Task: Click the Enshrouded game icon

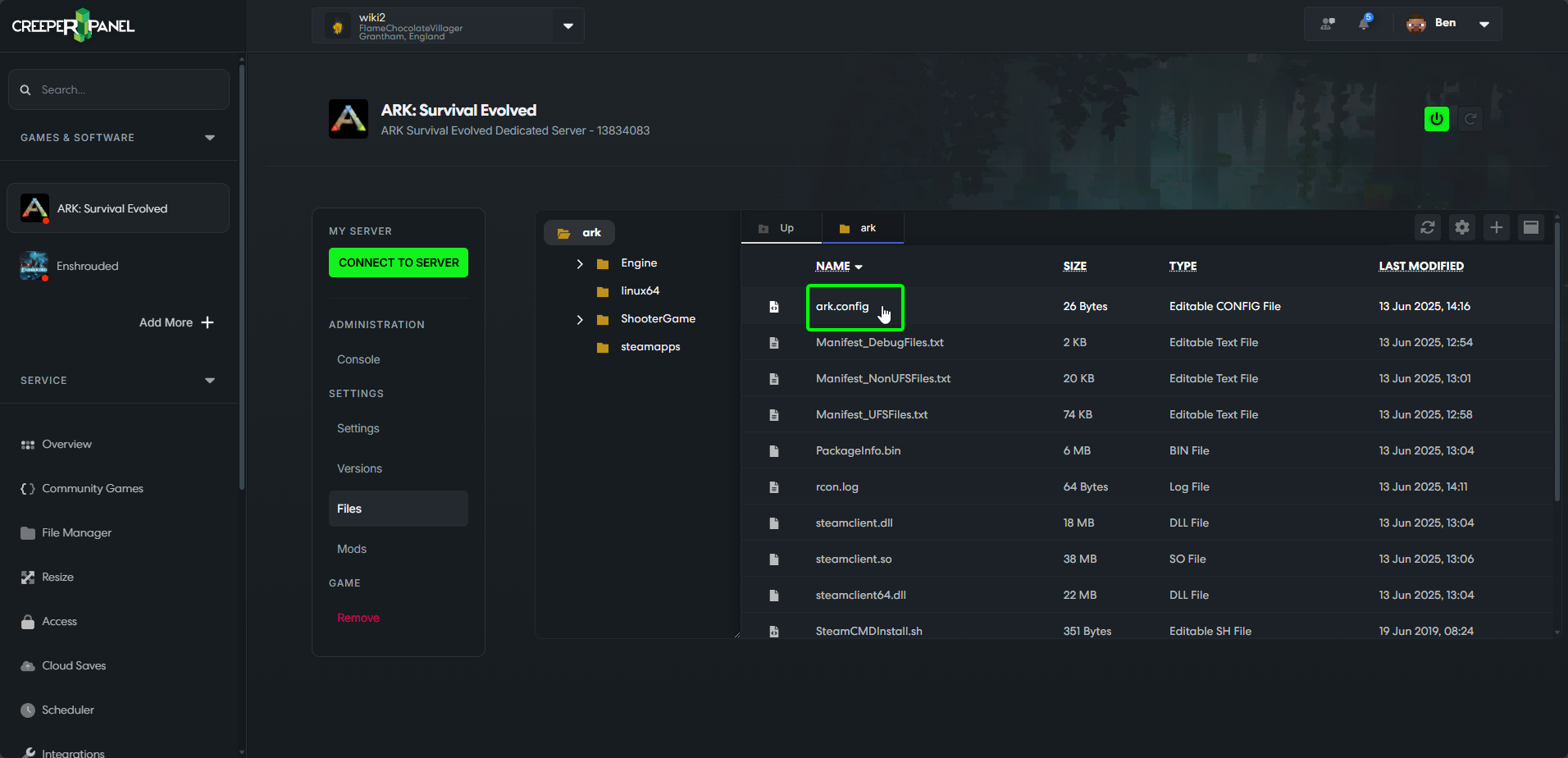Action: (x=34, y=266)
